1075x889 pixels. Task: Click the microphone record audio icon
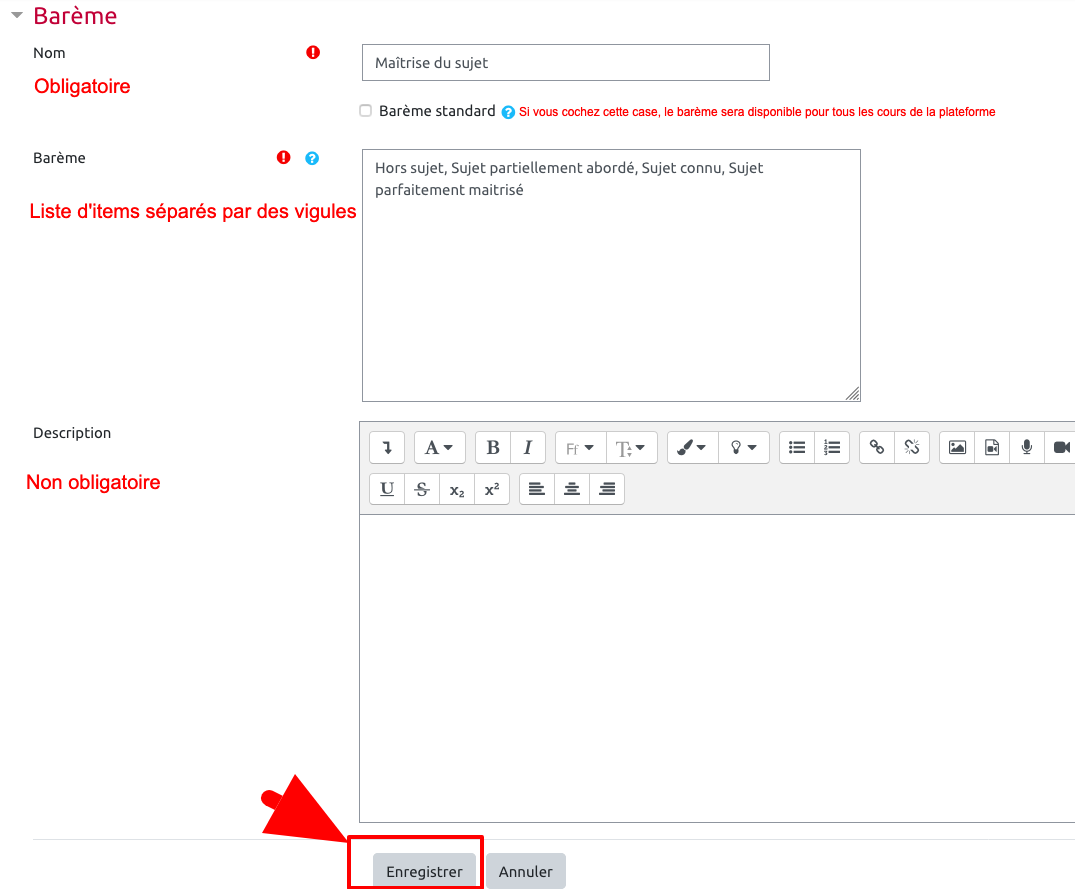1026,448
